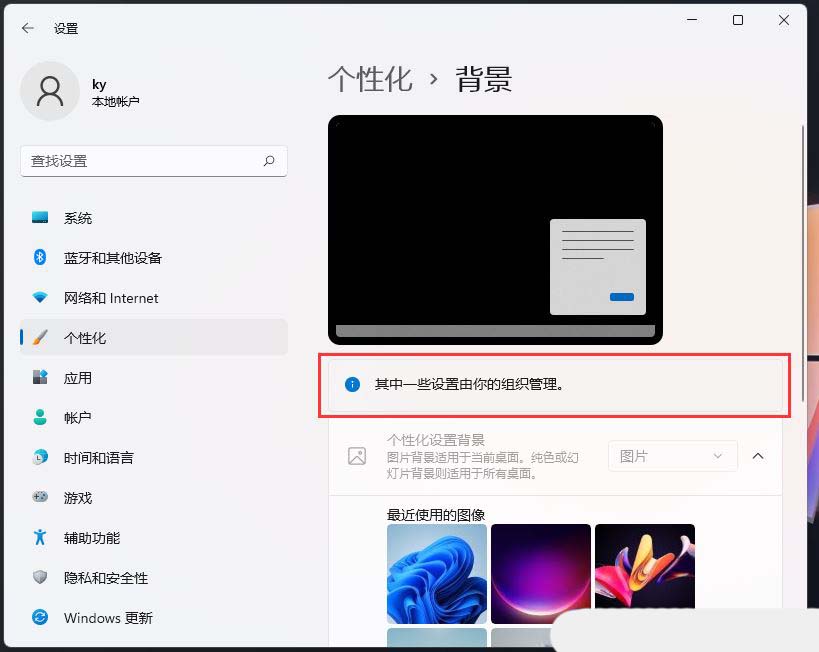Click the Bluetooth icon in sidebar
Image resolution: width=819 pixels, height=652 pixels.
click(40, 258)
